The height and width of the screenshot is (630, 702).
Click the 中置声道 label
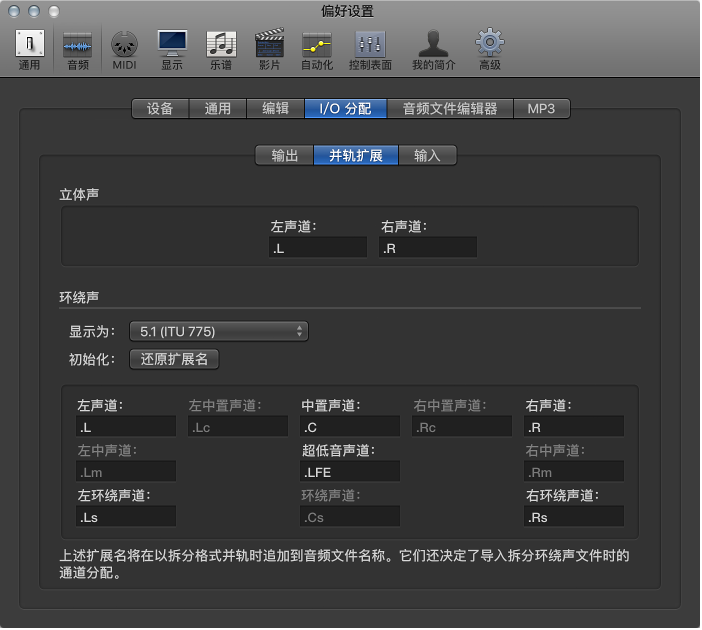331,406
